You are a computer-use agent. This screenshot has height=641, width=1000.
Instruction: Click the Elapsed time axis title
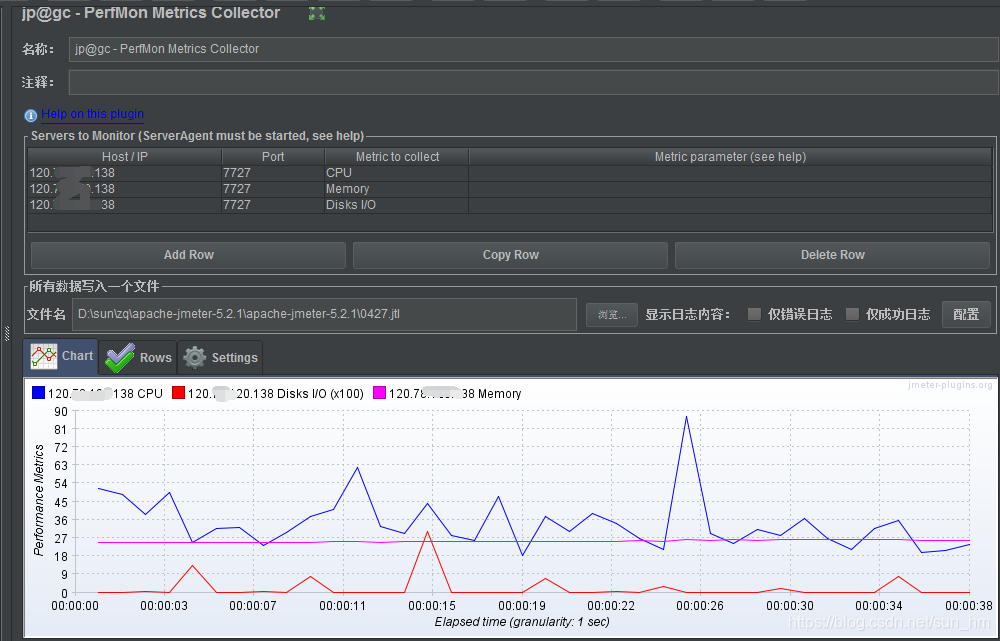pyautogui.click(x=522, y=621)
